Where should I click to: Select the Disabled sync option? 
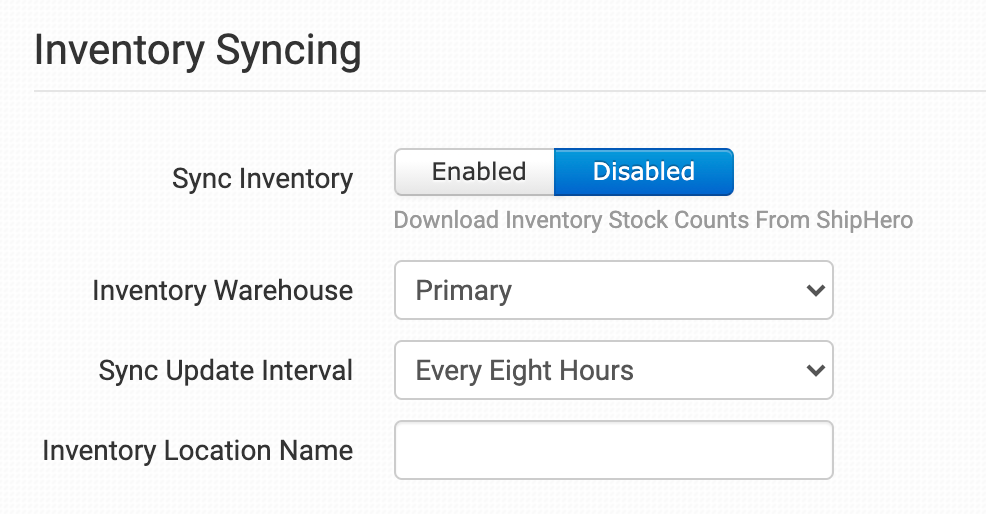(643, 172)
